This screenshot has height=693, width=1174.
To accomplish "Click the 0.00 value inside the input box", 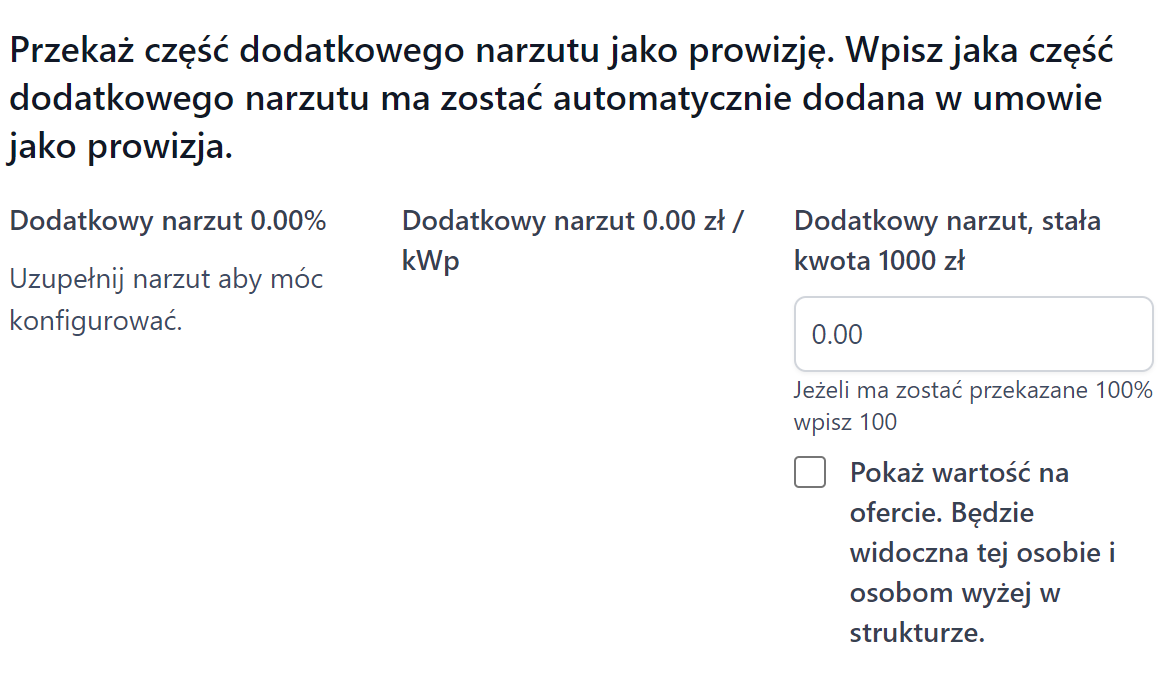I will (837, 335).
